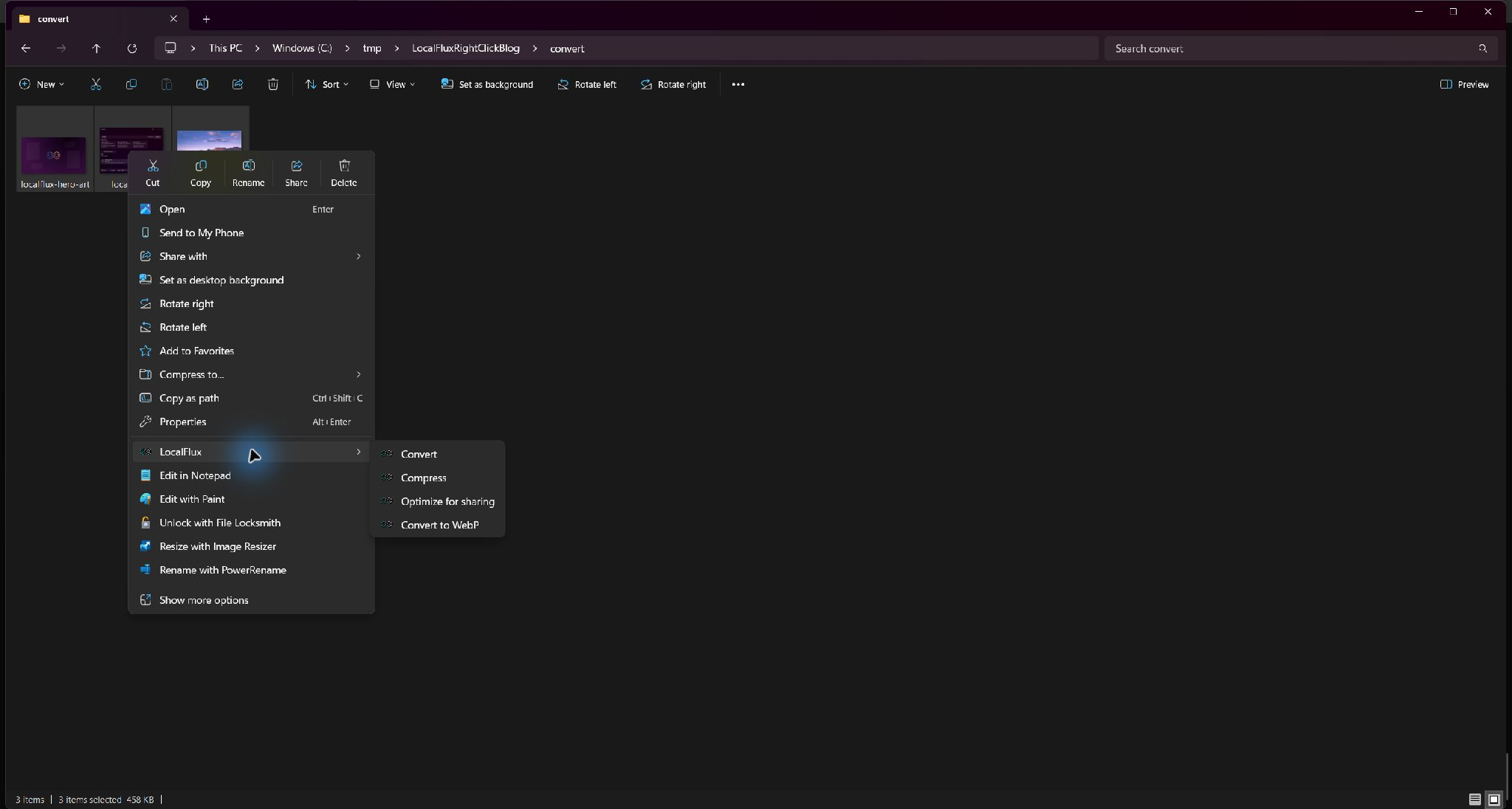Choose Edit with Paint
This screenshot has width=1512, height=809.
(x=251, y=499)
